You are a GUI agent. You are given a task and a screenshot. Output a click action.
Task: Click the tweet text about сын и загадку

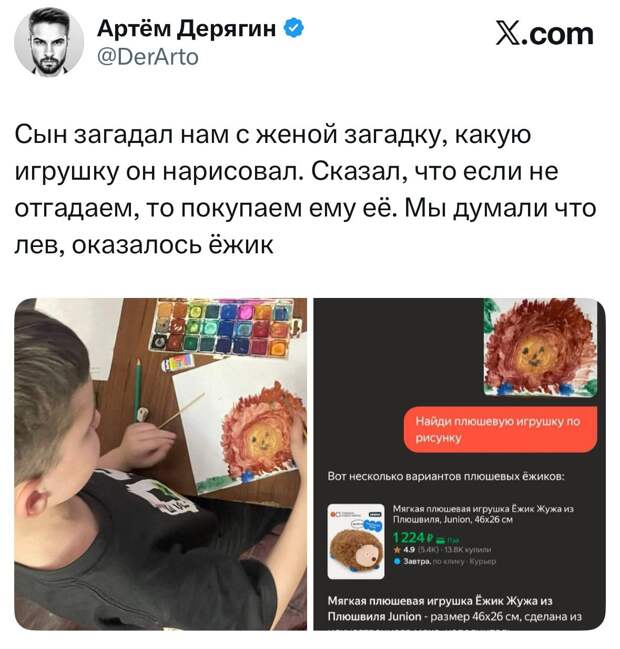tap(305, 190)
